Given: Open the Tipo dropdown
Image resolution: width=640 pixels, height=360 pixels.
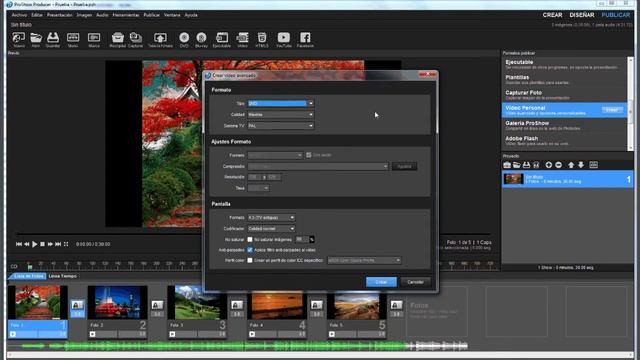Looking at the screenshot, I should coord(281,104).
